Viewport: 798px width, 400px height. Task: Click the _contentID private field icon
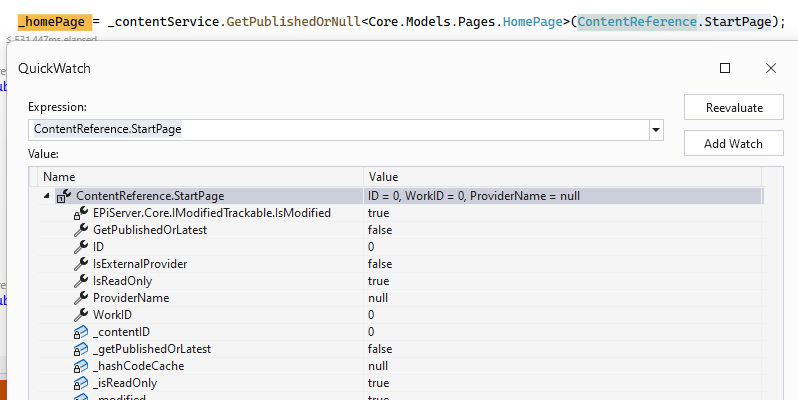82,332
